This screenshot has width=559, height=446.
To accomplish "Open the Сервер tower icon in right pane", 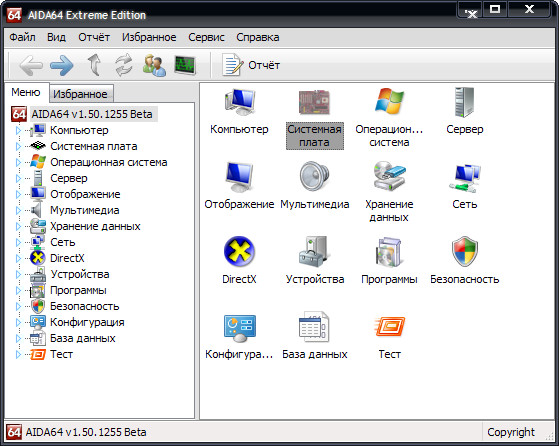I will coord(465,111).
